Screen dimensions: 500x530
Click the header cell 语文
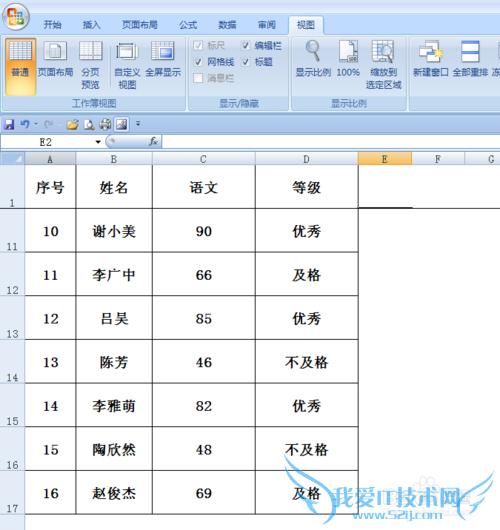click(x=204, y=187)
